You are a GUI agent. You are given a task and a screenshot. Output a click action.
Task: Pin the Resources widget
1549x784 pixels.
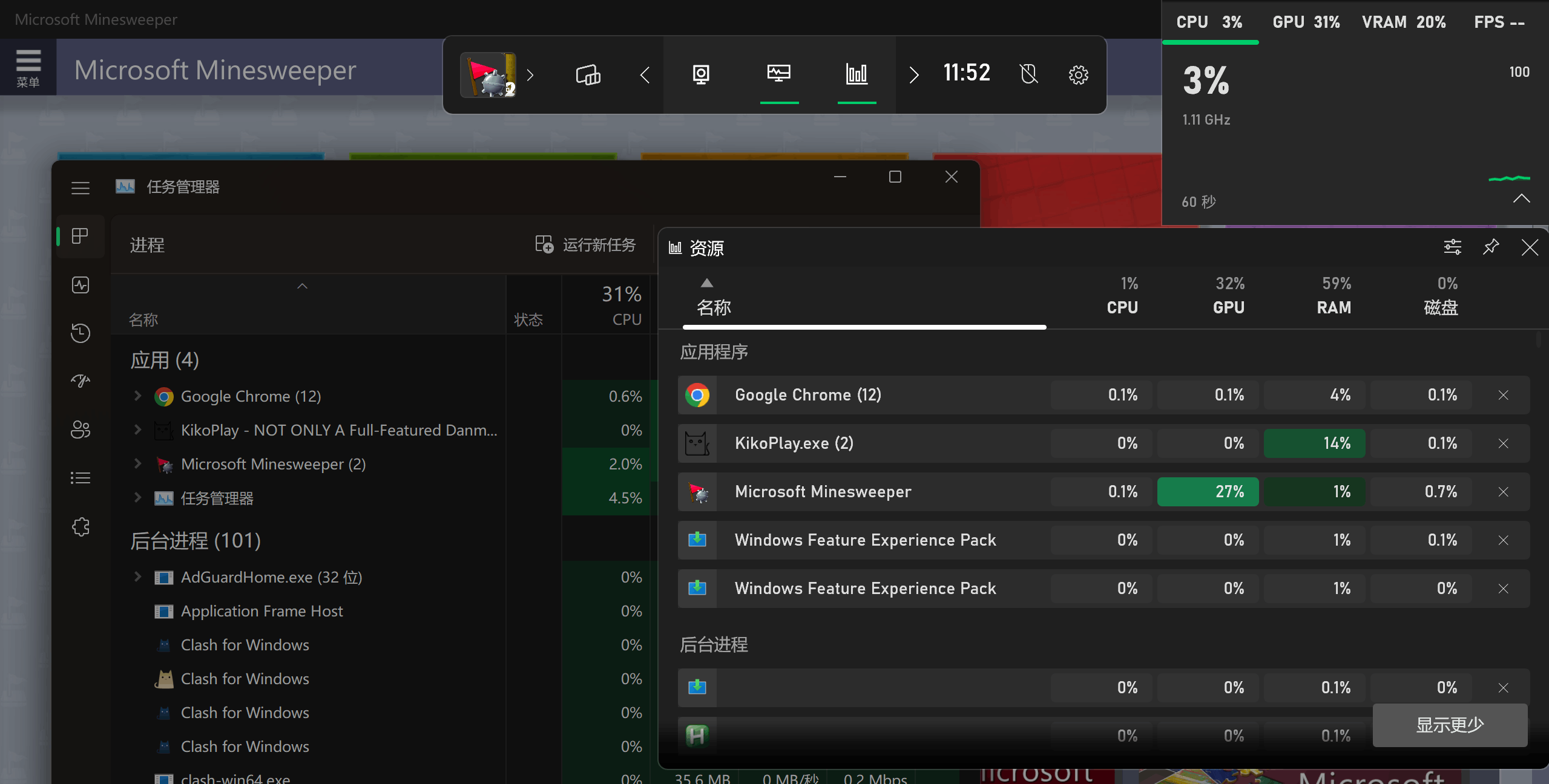1491,247
